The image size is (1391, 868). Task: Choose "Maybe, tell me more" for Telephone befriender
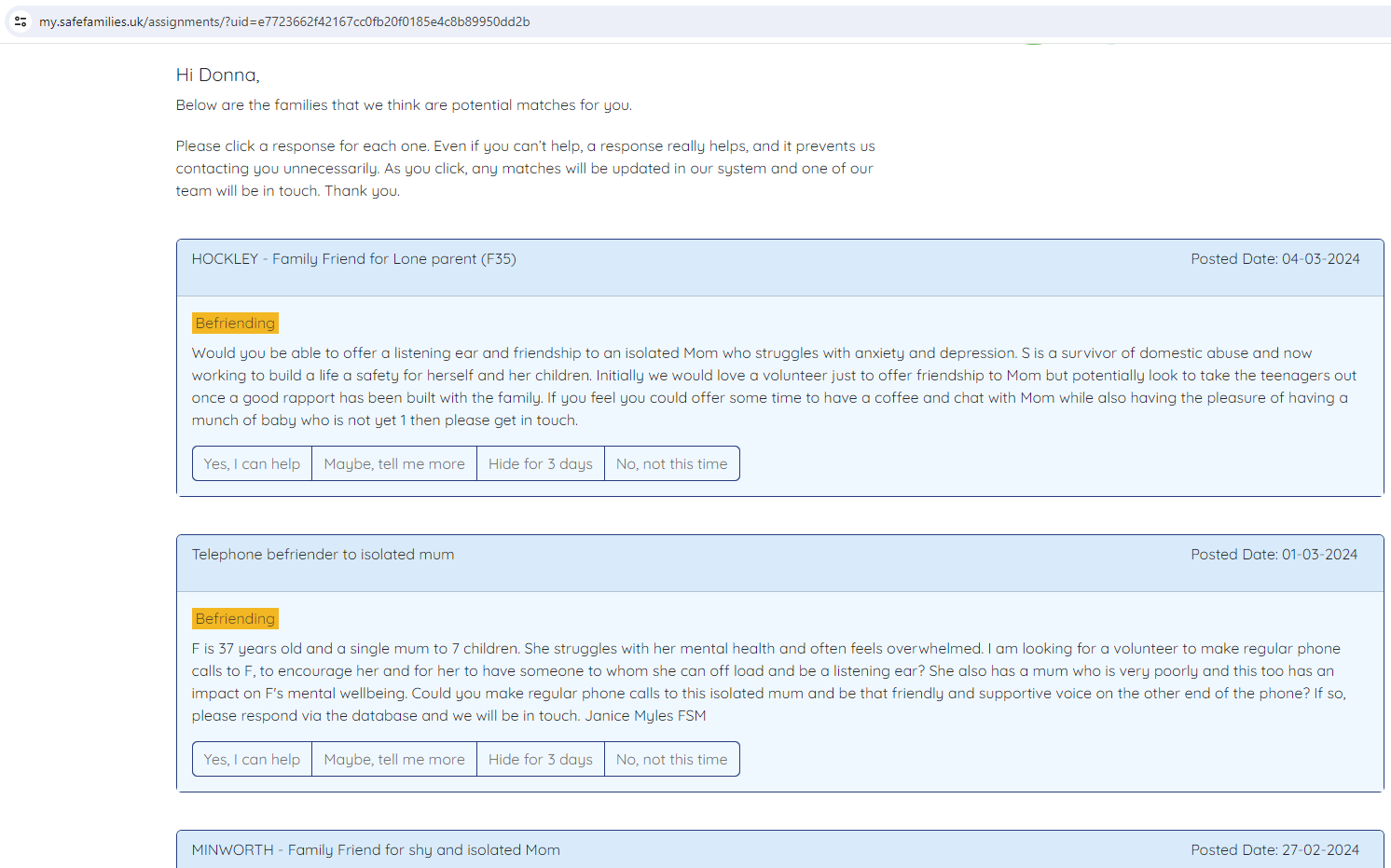click(x=394, y=759)
